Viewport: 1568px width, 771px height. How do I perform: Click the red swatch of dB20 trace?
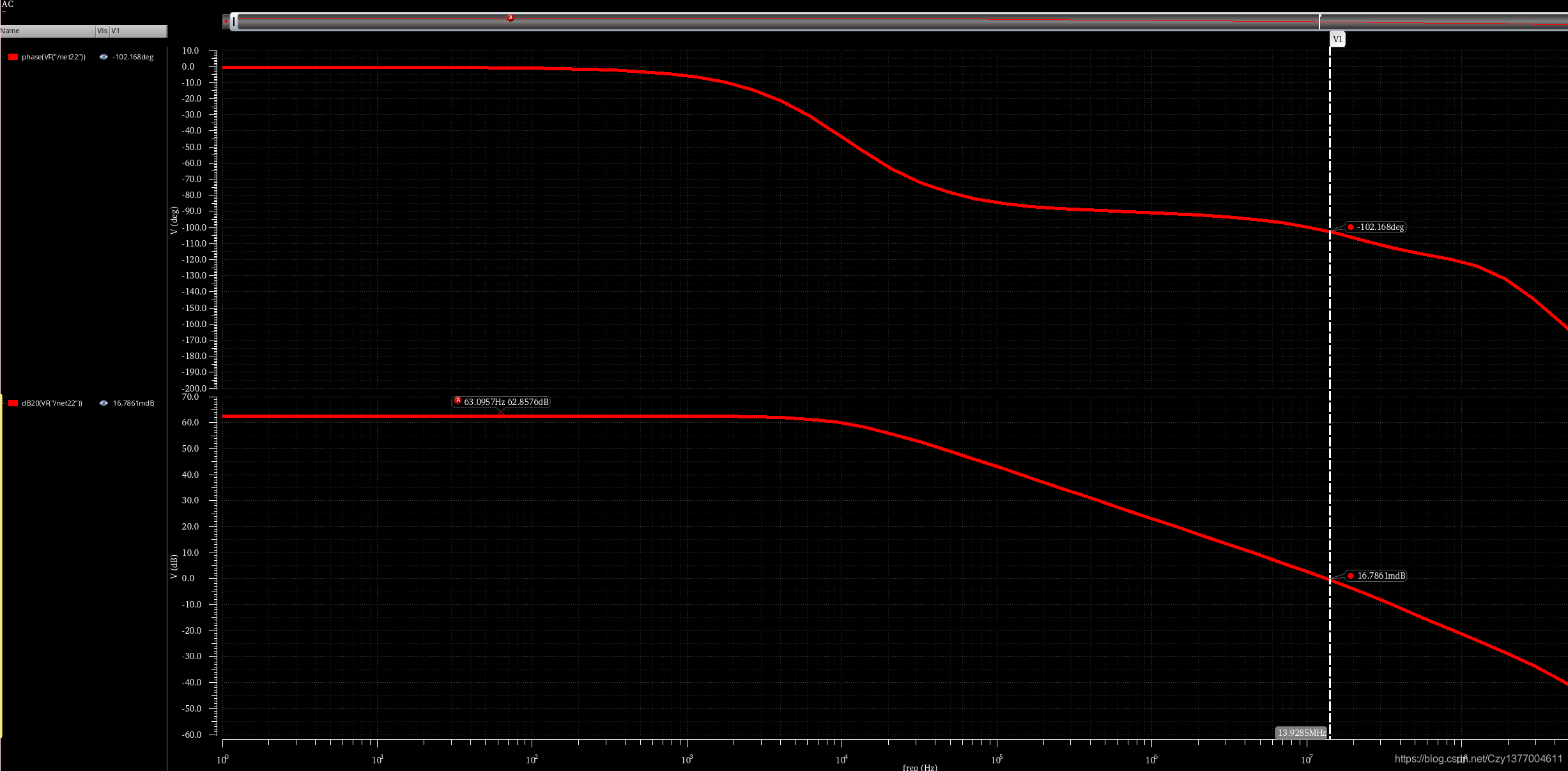(x=13, y=403)
